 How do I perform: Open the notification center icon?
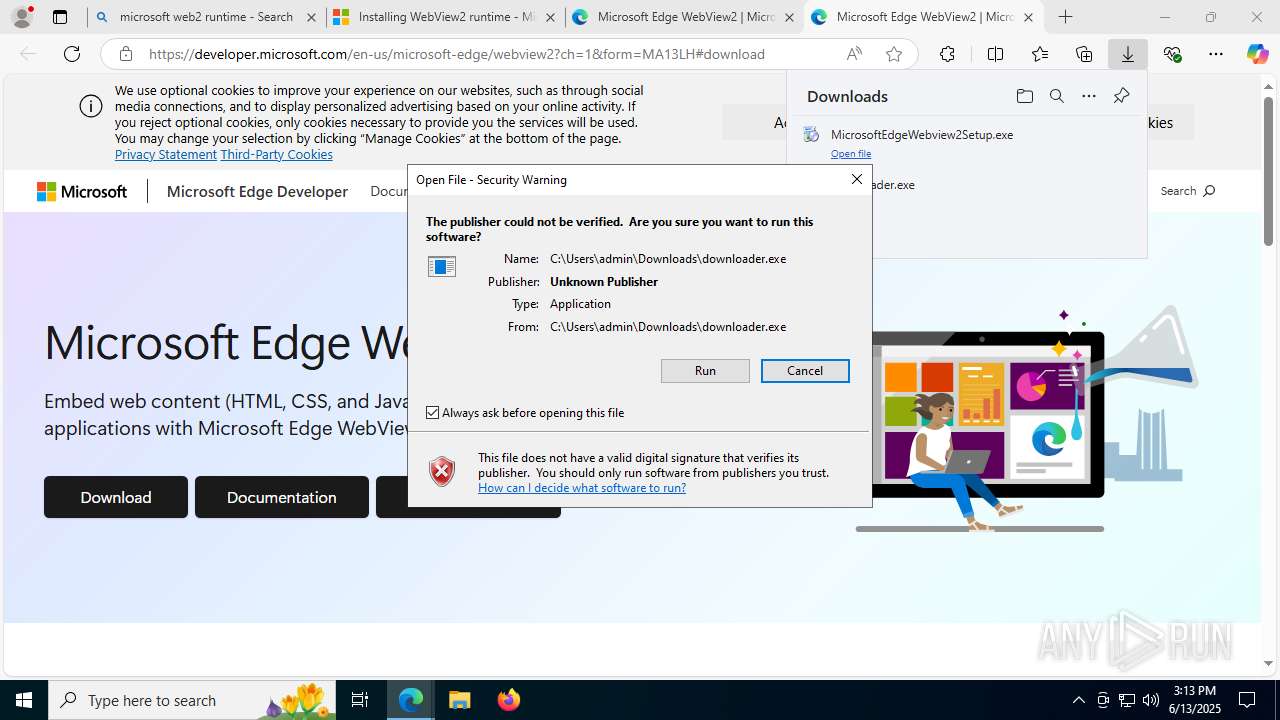coord(1247,700)
